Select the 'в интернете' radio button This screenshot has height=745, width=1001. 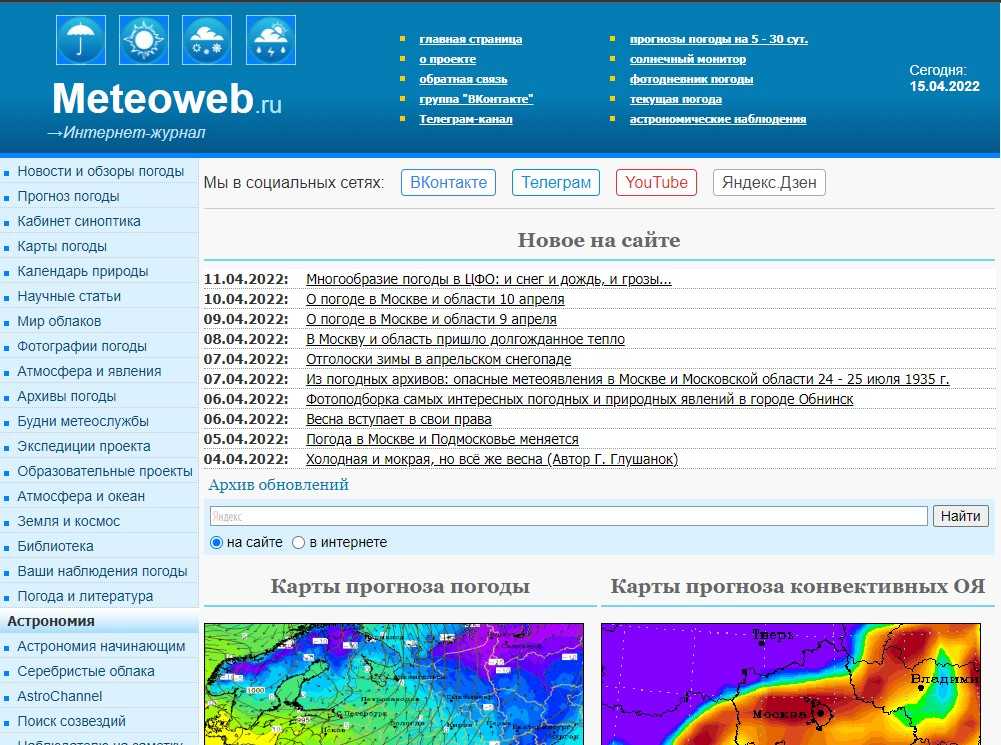(298, 542)
